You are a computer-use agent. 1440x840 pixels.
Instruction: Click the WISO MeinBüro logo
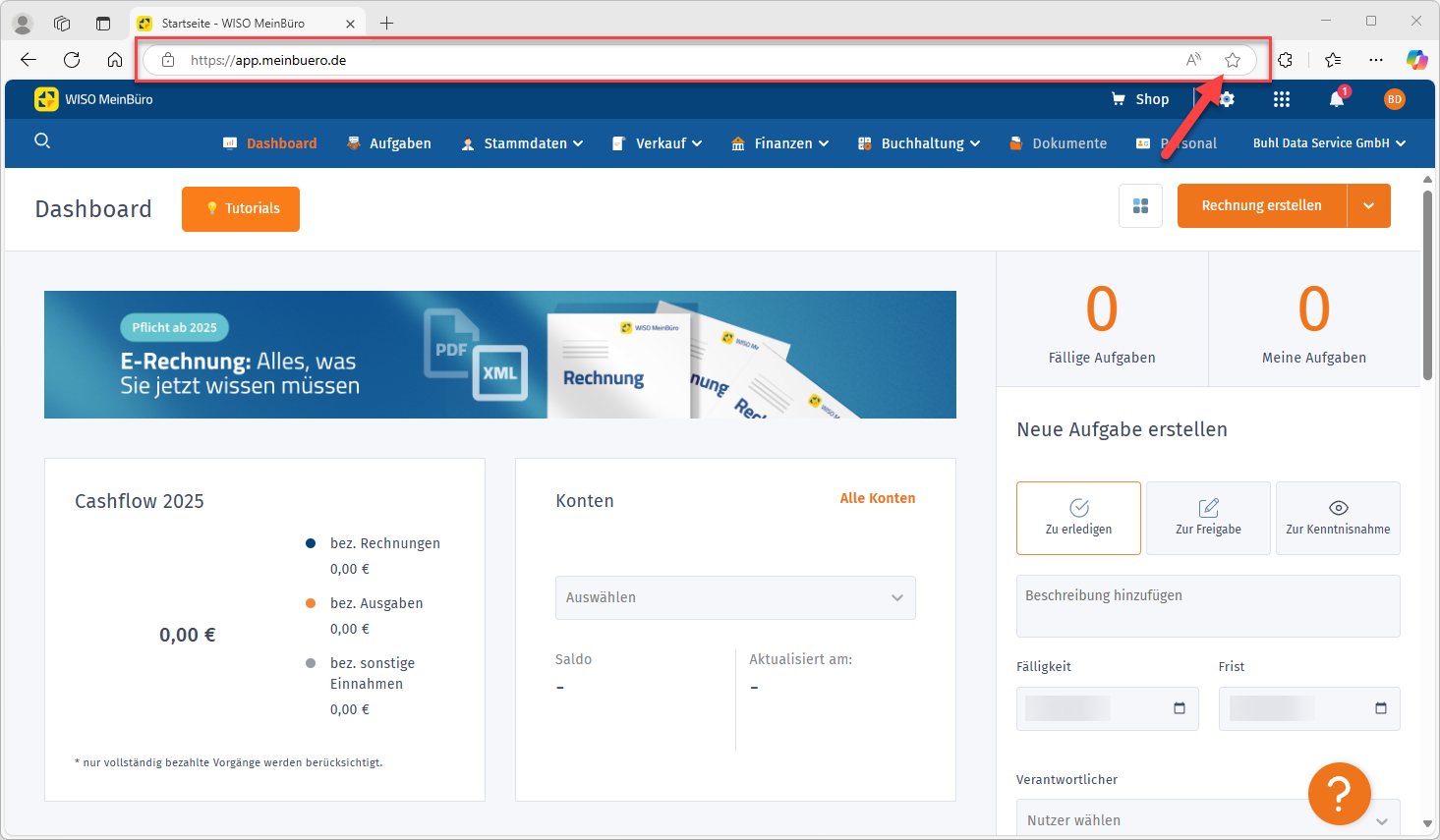coord(94,99)
